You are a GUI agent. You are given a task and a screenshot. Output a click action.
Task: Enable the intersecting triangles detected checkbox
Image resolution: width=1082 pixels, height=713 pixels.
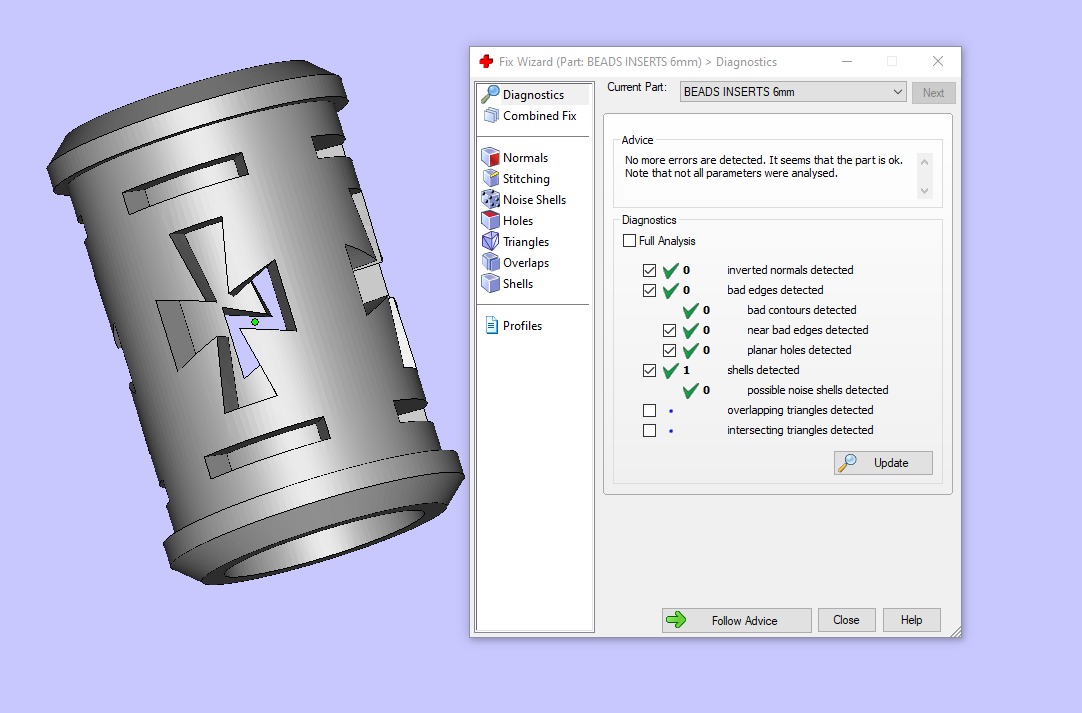click(649, 430)
